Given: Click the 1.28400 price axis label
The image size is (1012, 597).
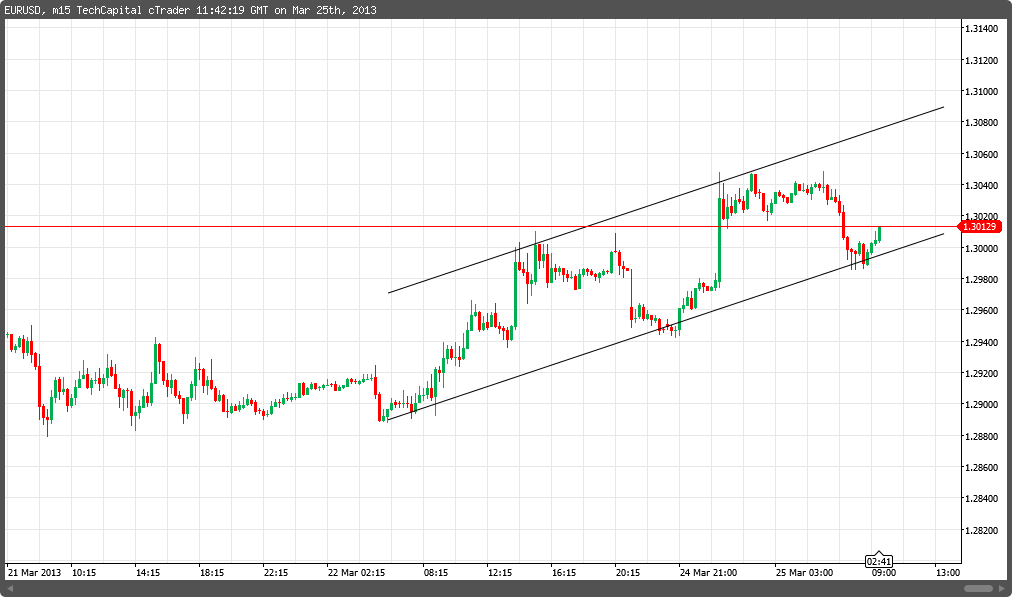Looking at the screenshot, I should coord(981,498).
